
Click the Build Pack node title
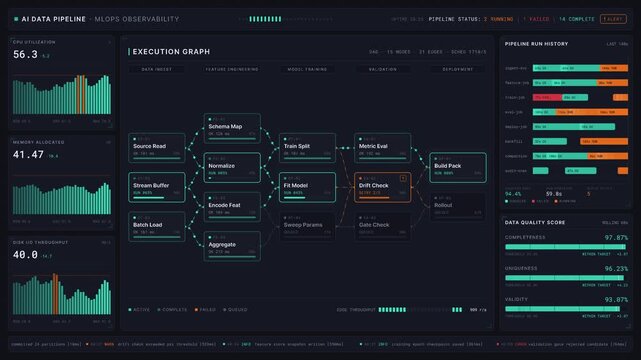tap(448, 166)
